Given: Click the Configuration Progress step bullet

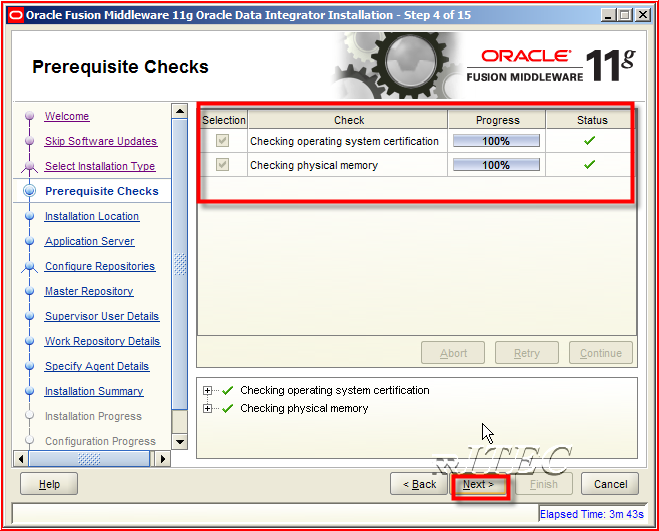Looking at the screenshot, I should (x=29, y=440).
